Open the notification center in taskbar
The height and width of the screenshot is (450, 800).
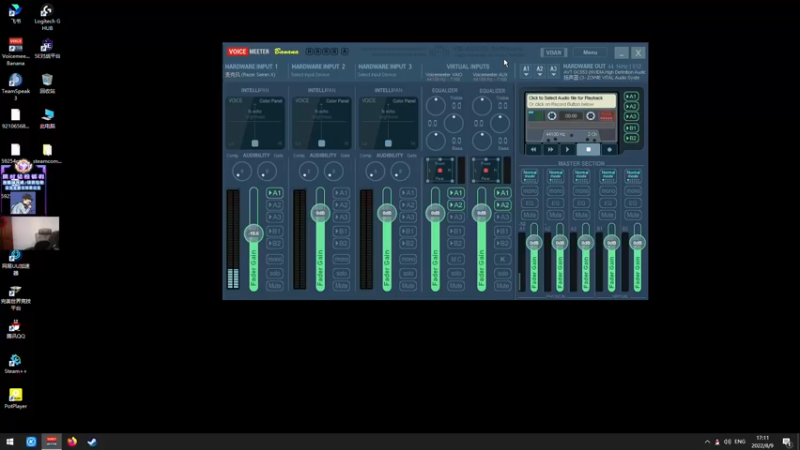coord(787,442)
